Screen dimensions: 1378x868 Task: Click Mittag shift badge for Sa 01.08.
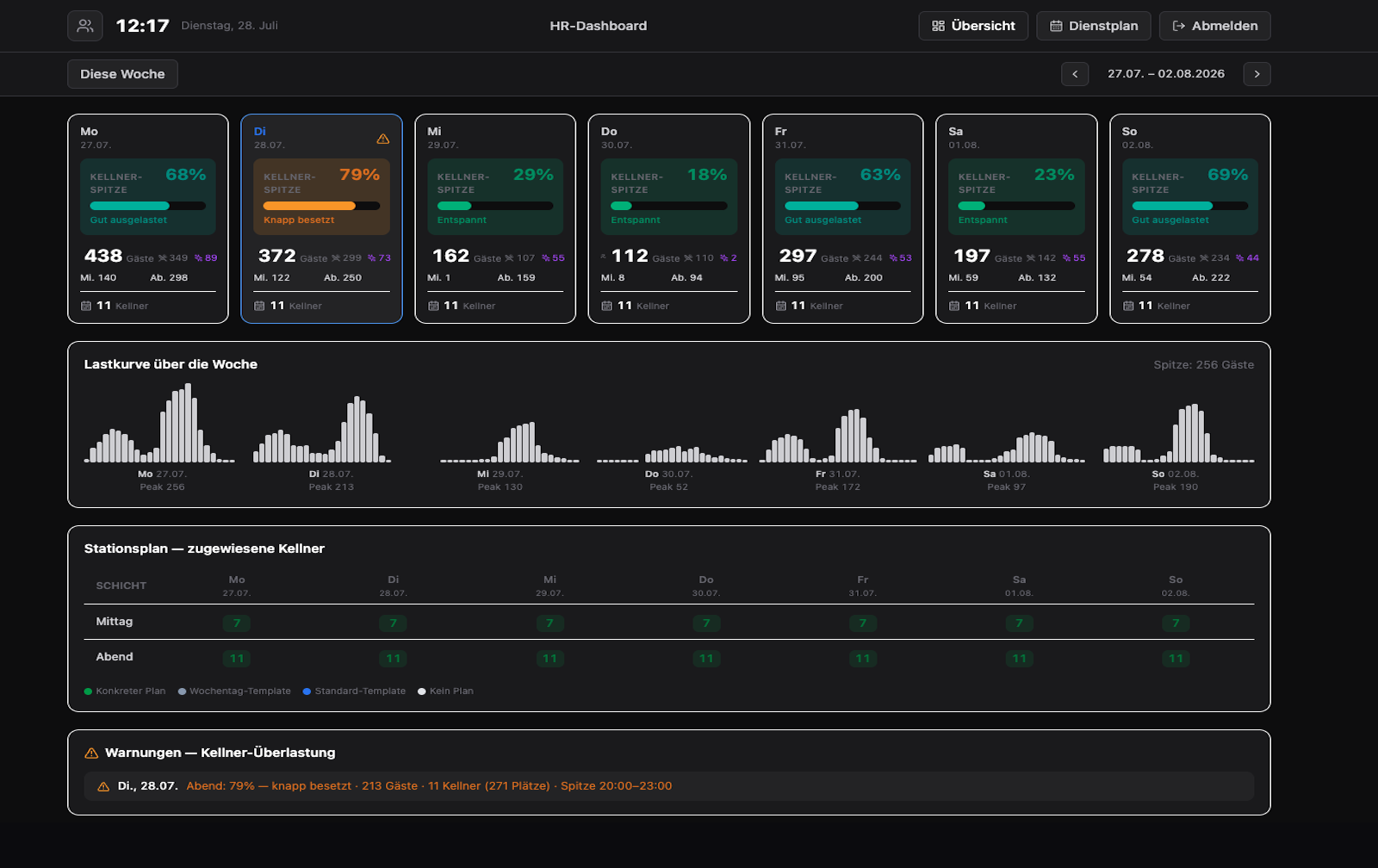(1019, 623)
